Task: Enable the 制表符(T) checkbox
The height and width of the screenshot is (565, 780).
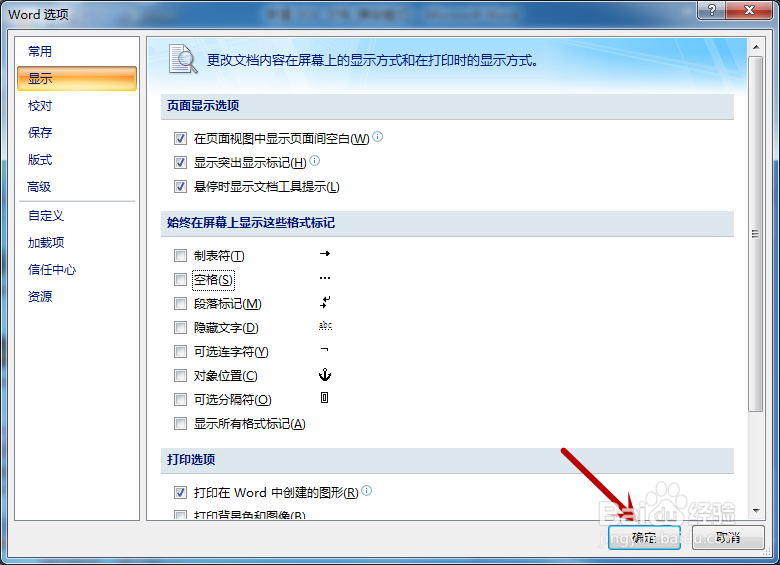Action: point(180,256)
